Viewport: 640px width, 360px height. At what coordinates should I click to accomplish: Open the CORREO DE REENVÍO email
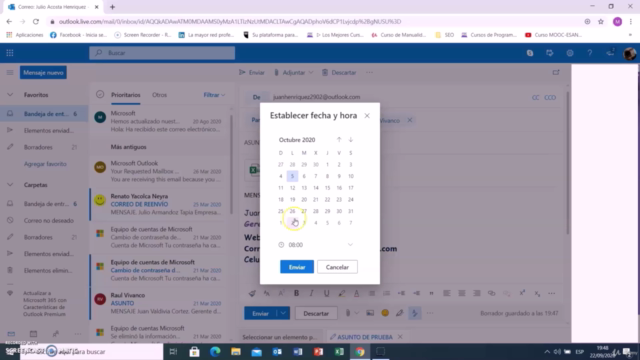coord(160,204)
